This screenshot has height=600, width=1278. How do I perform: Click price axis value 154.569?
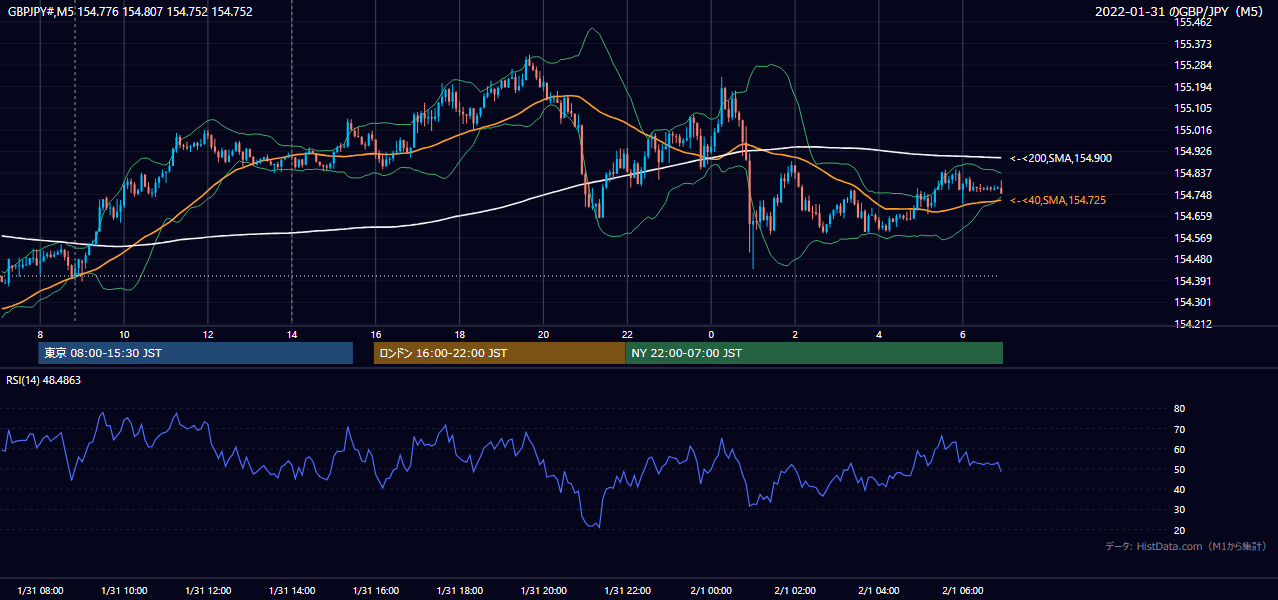[x=1194, y=238]
